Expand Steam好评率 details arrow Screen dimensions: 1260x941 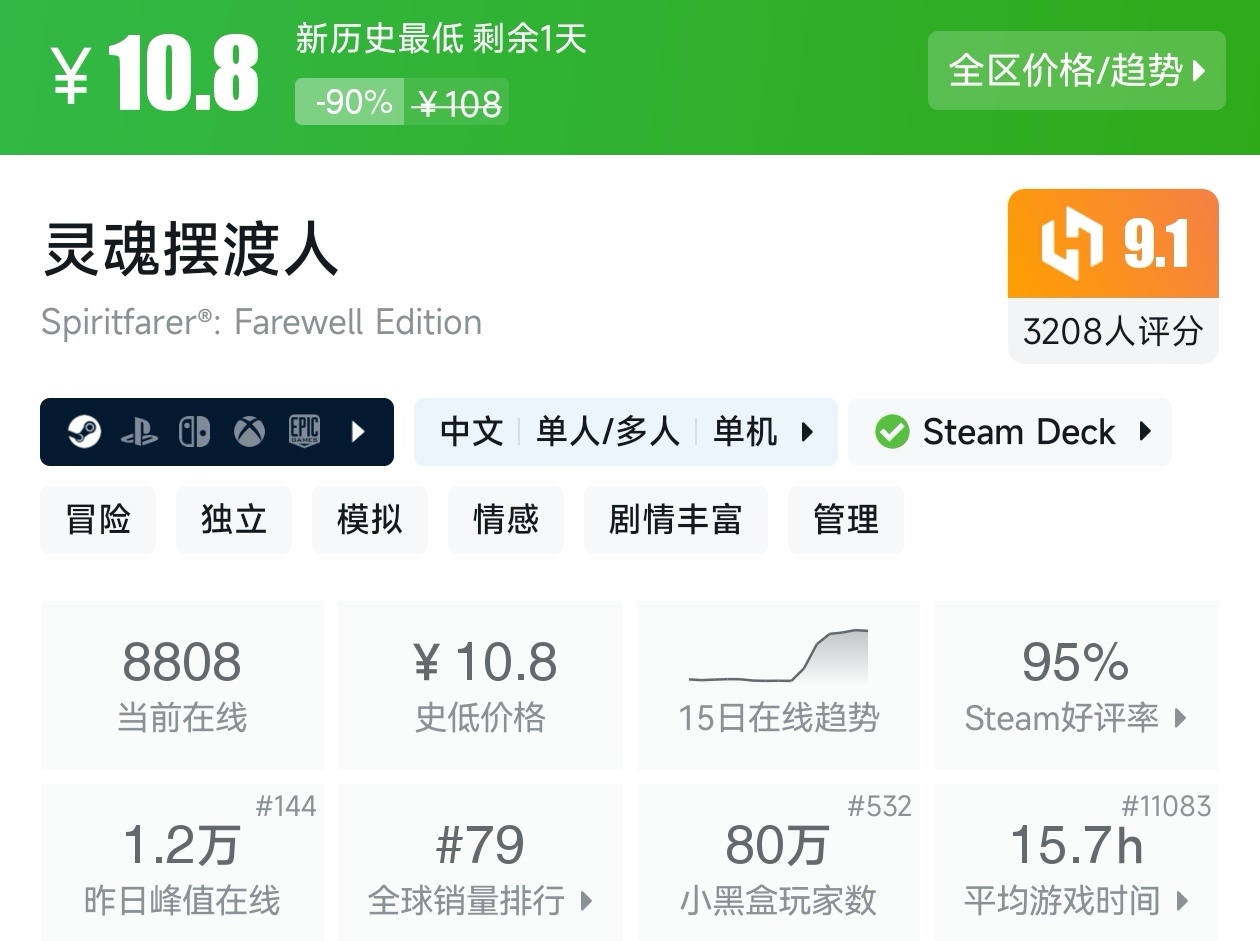pos(1181,718)
